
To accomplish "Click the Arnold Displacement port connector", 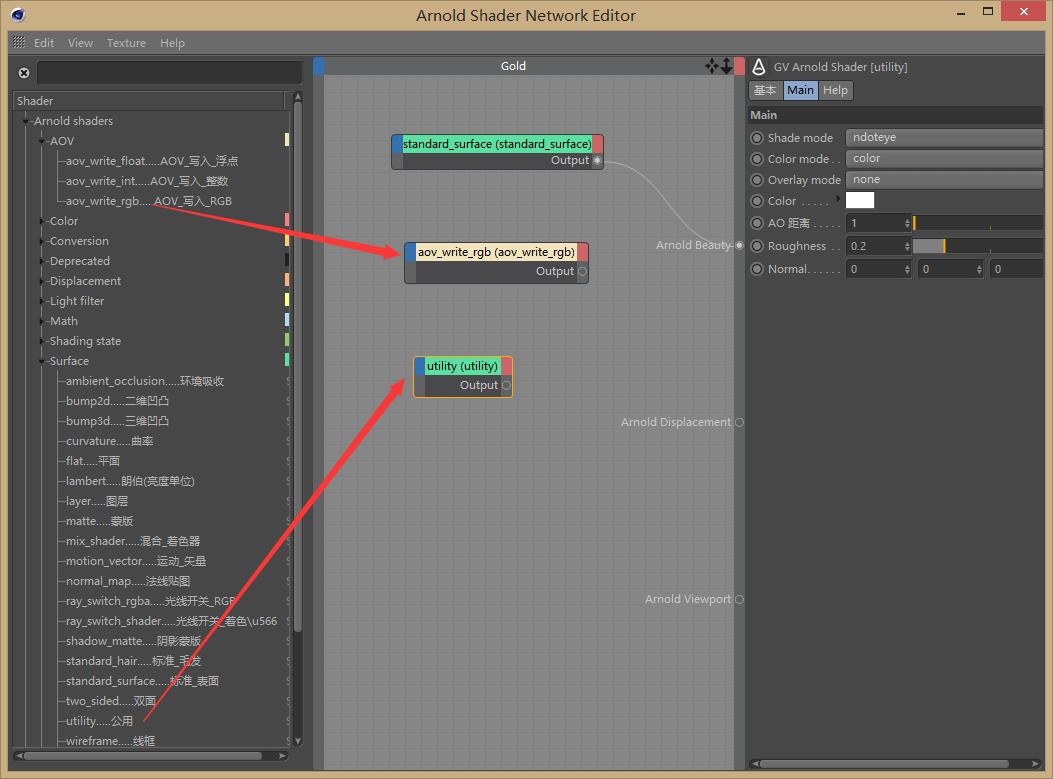I will click(739, 422).
